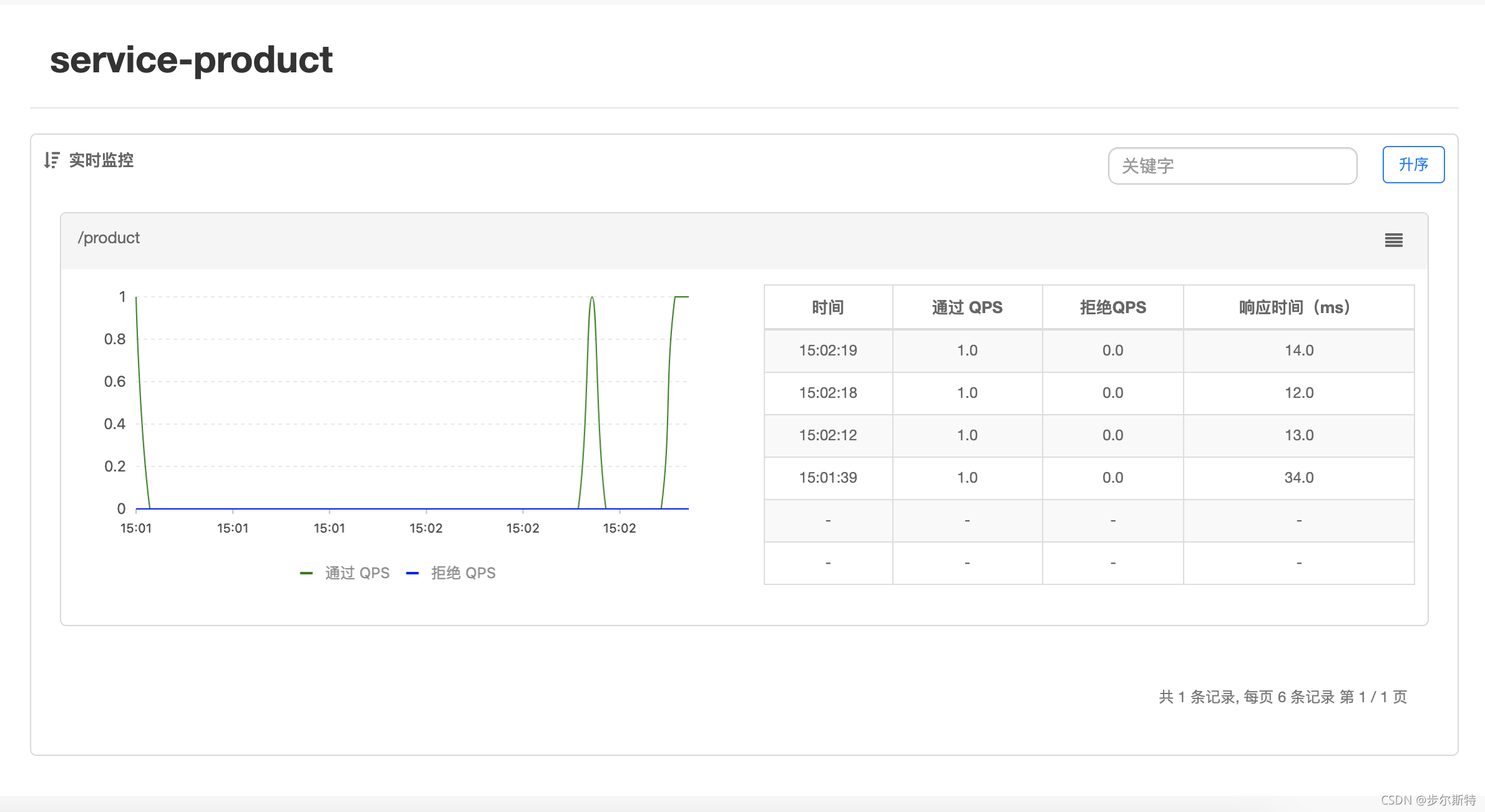This screenshot has height=812, width=1485.
Task: Toggle the 通过 QPS legend series
Action: coord(357,573)
